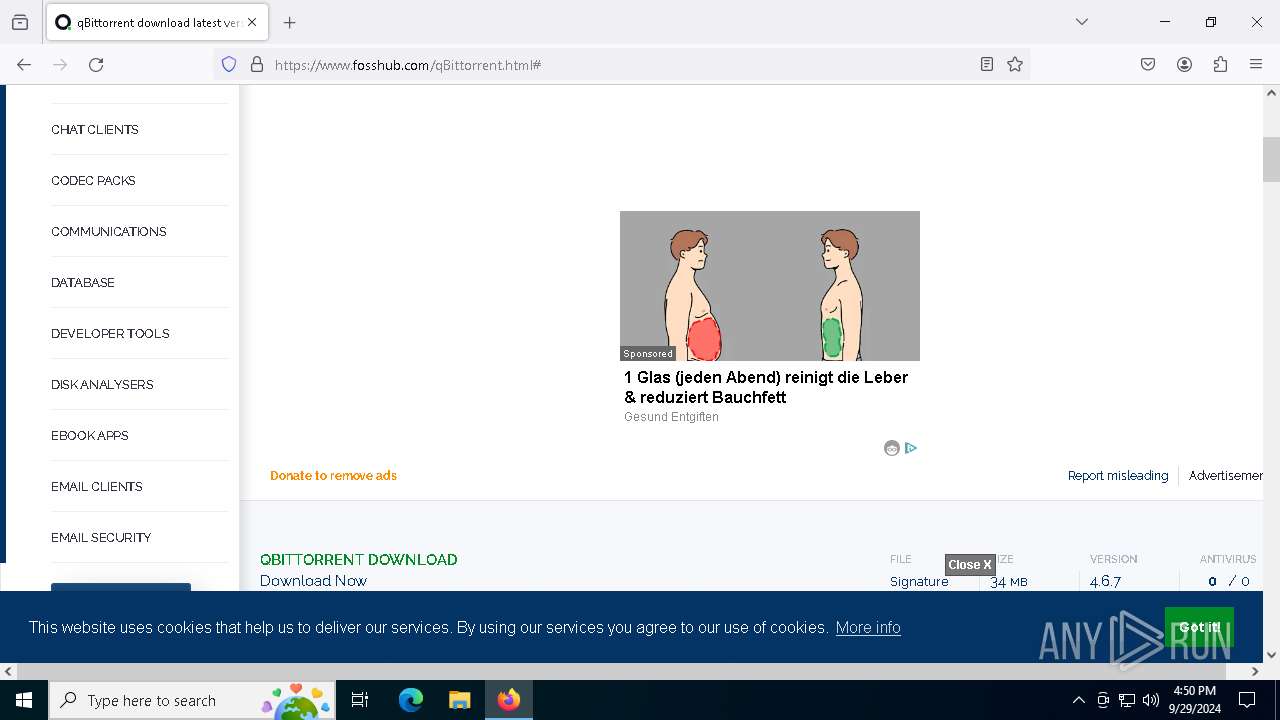Open Disk Analysers category
Viewport: 1280px width, 720px height.
[102, 385]
